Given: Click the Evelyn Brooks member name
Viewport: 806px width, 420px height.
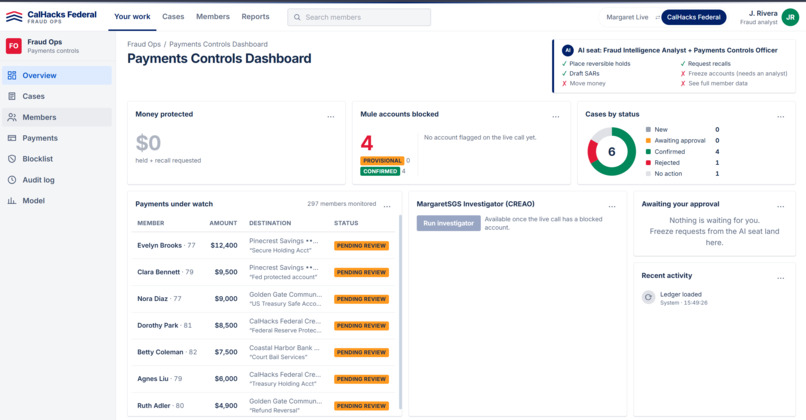Looking at the screenshot, I should point(159,246).
